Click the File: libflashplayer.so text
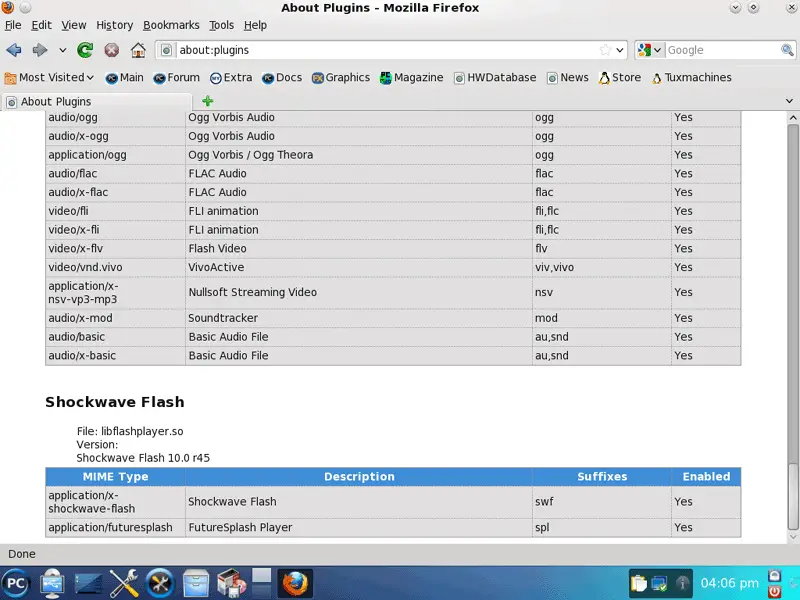This screenshot has width=800, height=600. tap(130, 431)
